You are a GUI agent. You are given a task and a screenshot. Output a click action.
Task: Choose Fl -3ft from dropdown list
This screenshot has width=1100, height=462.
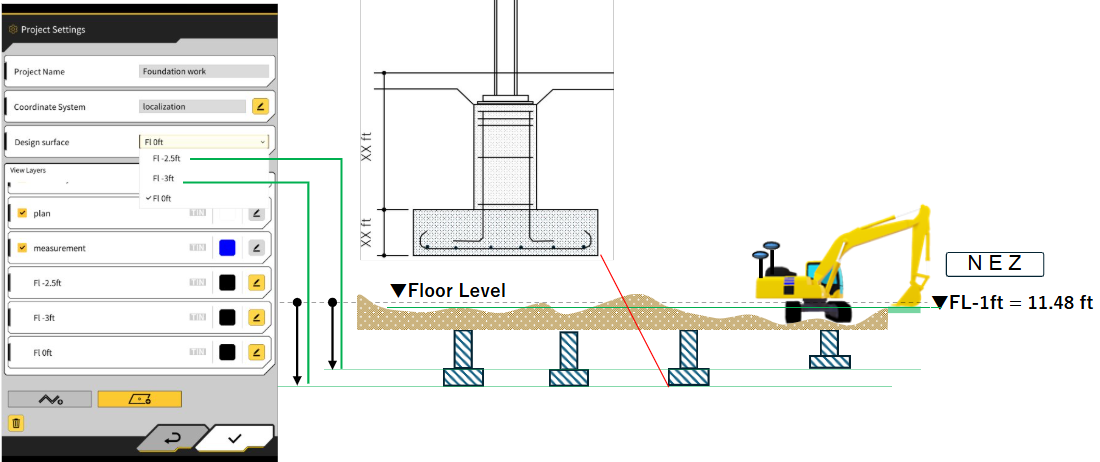[163, 179]
